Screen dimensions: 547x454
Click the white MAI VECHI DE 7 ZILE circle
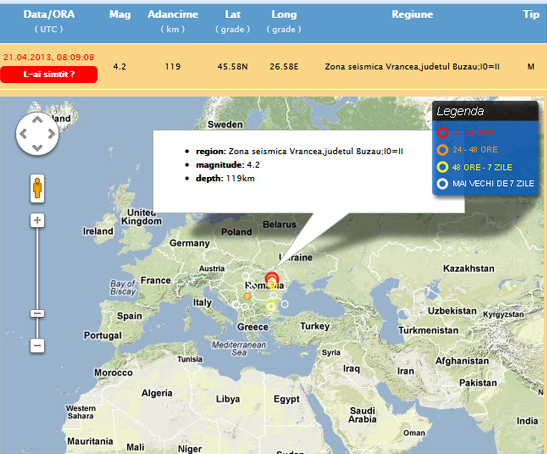click(442, 184)
